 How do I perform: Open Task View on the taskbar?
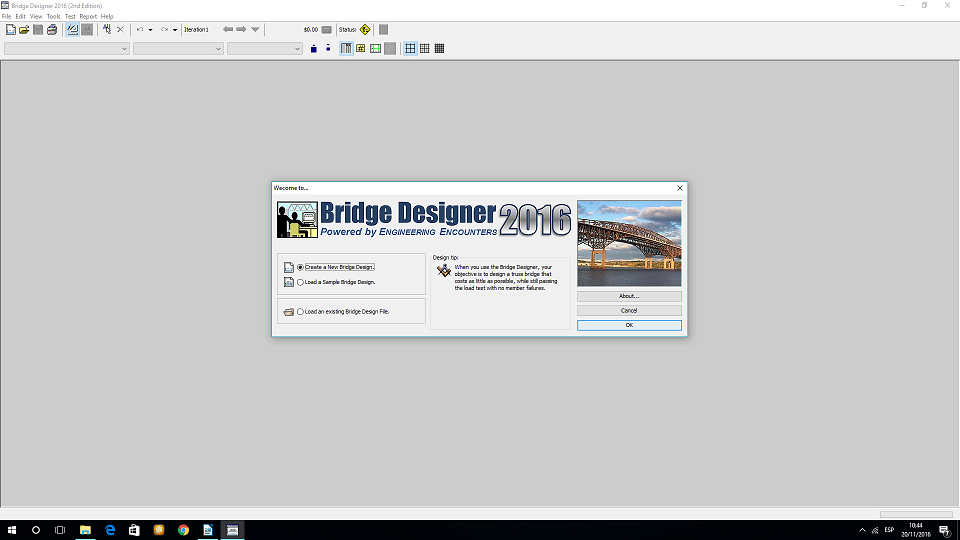click(x=60, y=530)
